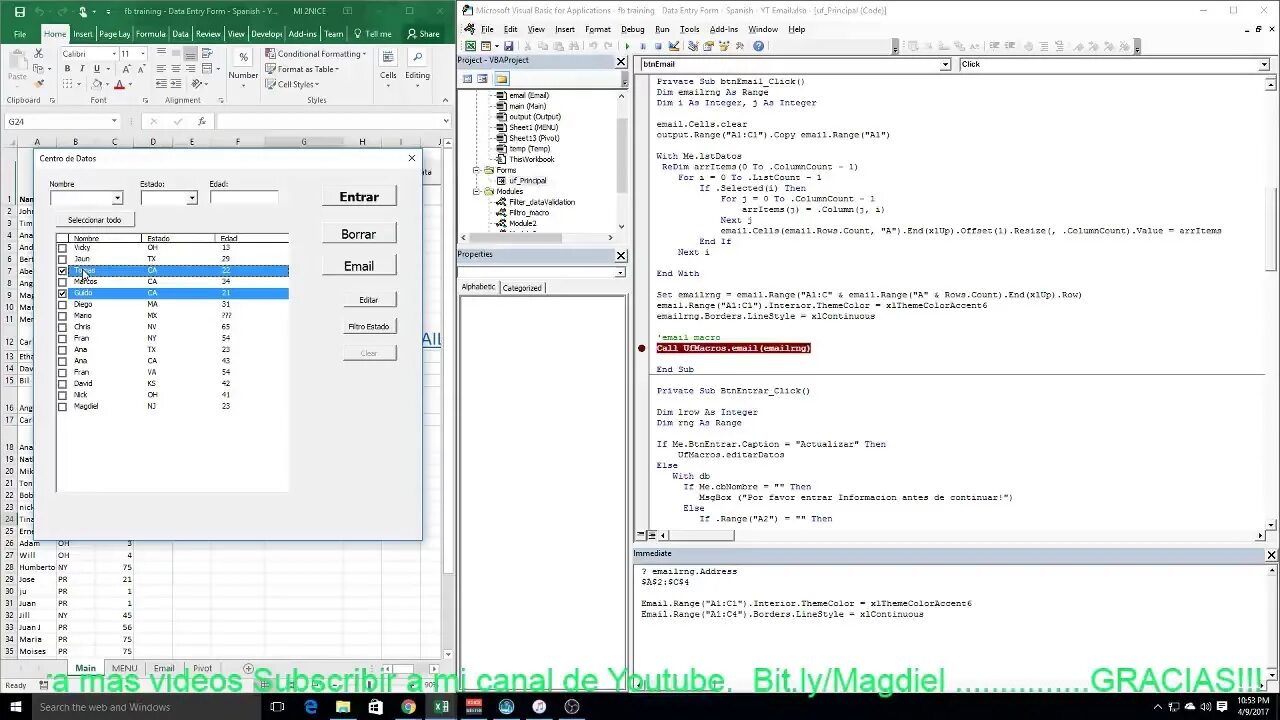Check the checkbox for Jaun row
Screen dimensions: 1280x720
(x=62, y=259)
